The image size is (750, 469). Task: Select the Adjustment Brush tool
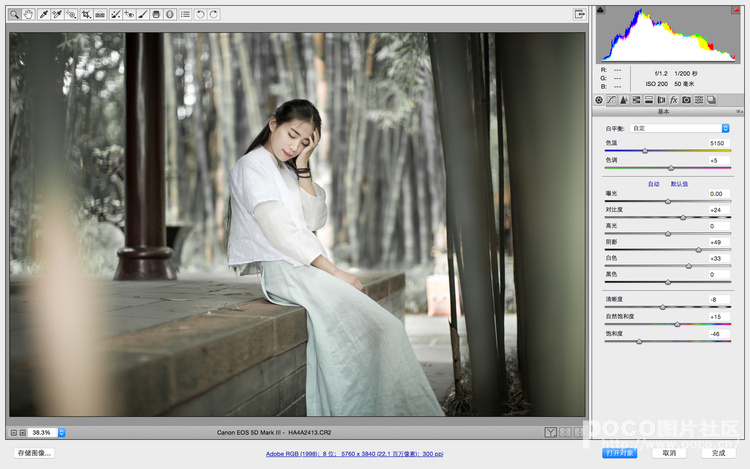pos(143,14)
